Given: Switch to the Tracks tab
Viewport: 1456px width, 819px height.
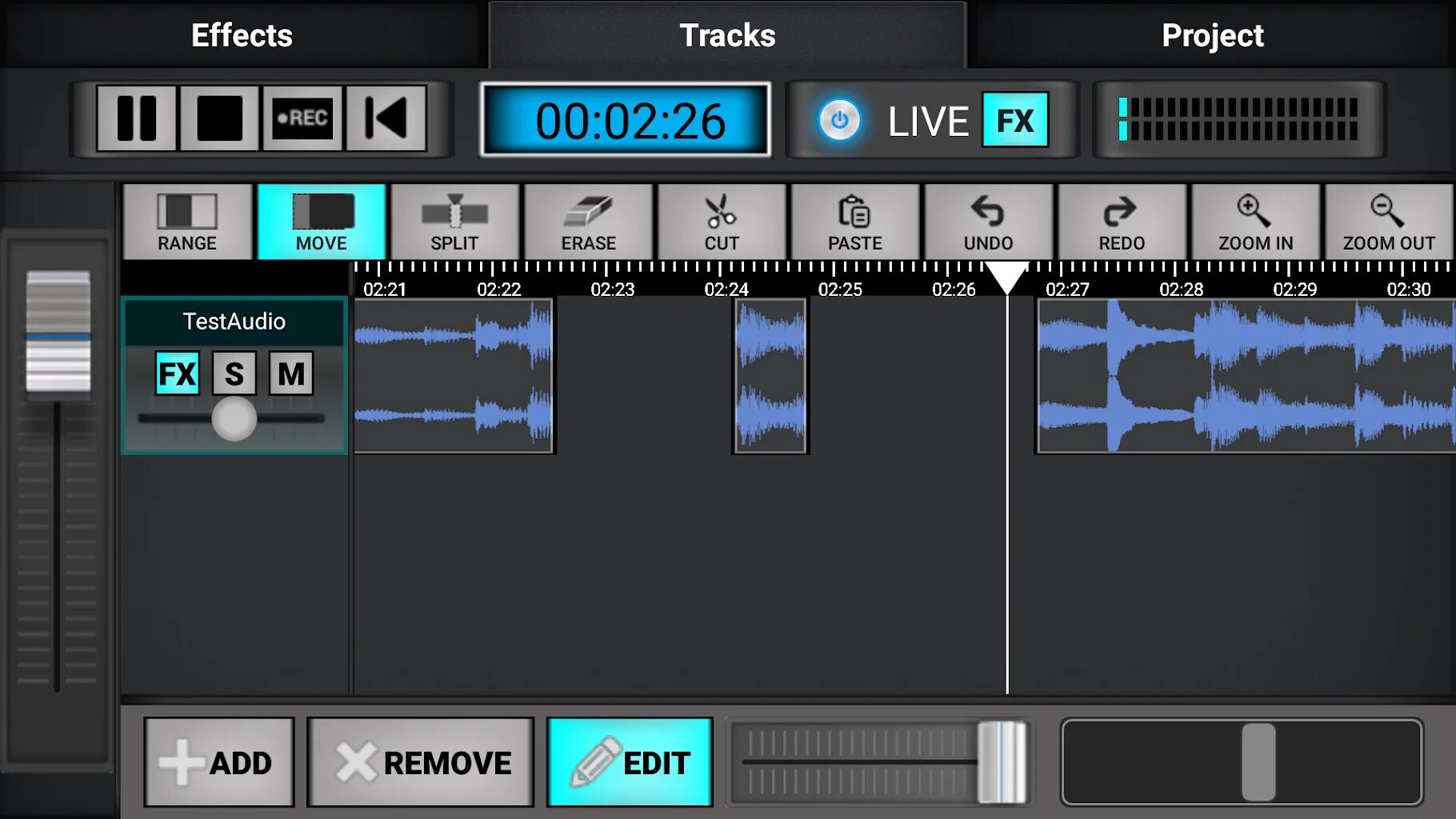Looking at the screenshot, I should [x=728, y=35].
